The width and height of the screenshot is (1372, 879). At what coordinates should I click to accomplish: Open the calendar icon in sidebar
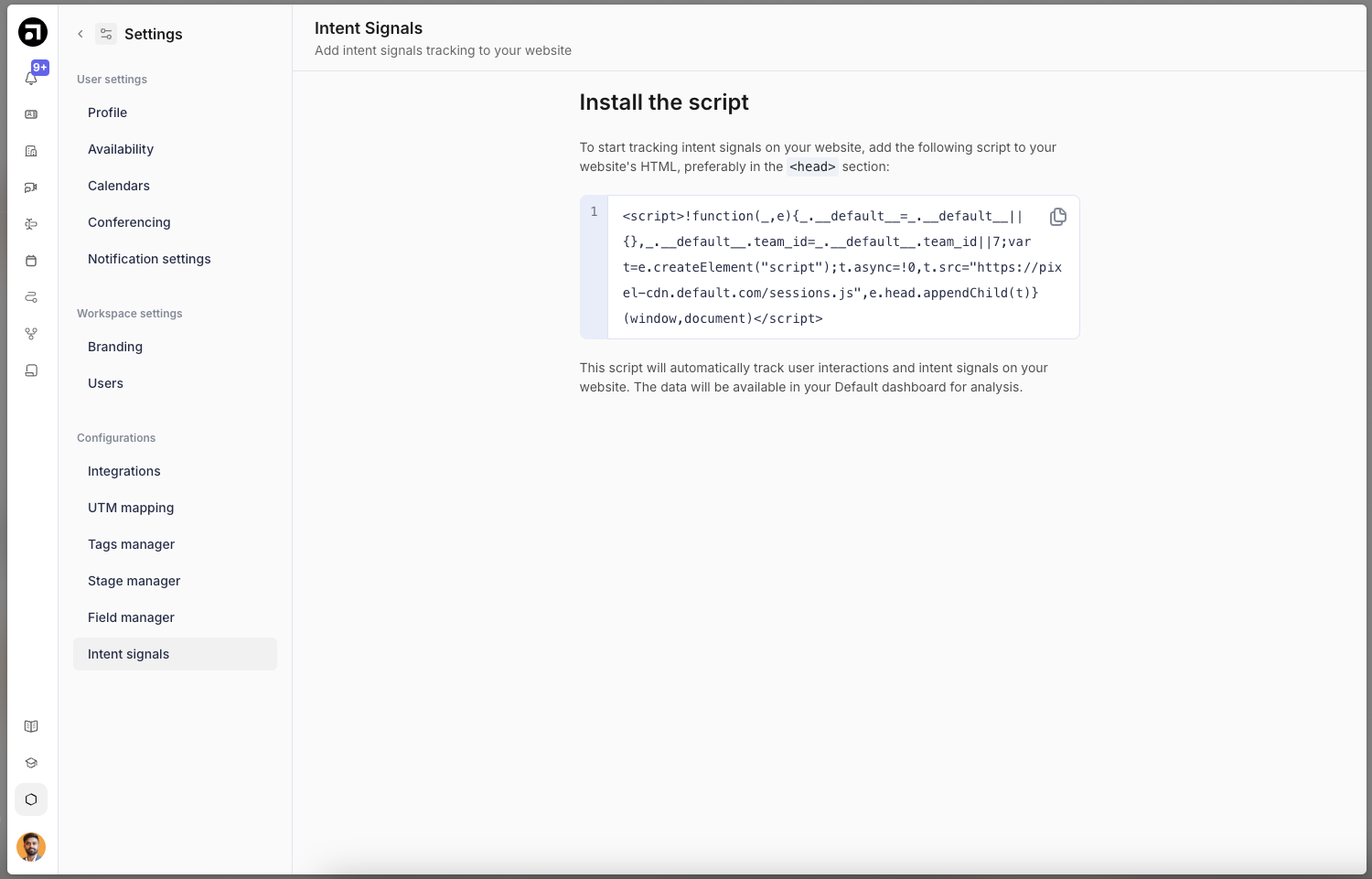click(31, 261)
